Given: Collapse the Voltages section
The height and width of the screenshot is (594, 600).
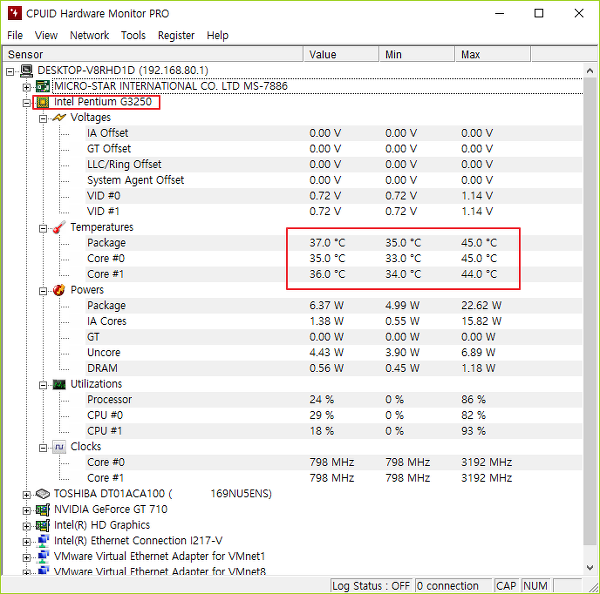Looking at the screenshot, I should coord(43,119).
